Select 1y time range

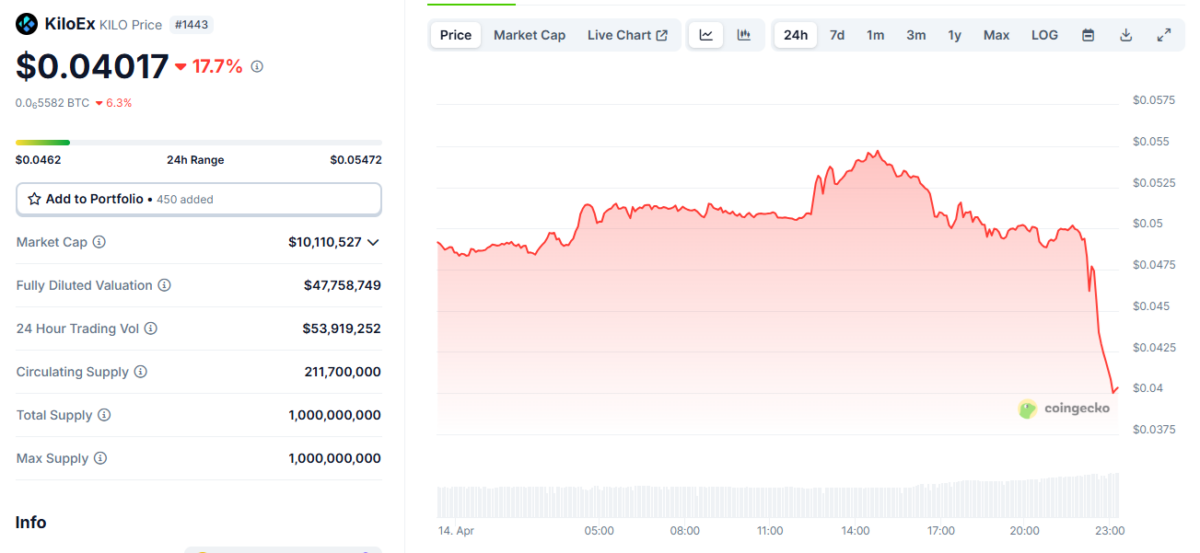pyautogui.click(x=955, y=35)
